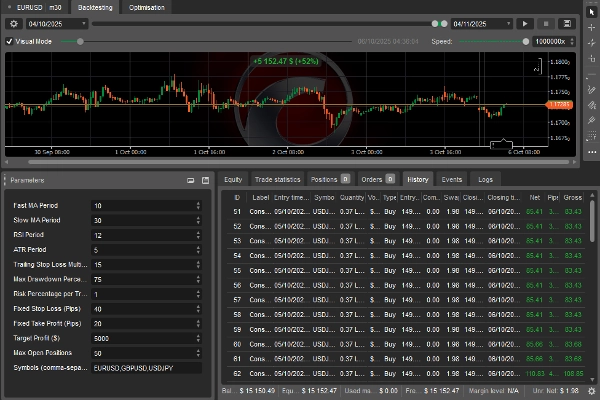600x400 pixels.
Task: Select the crosshair tool in right toolbar
Action: [x=590, y=28]
